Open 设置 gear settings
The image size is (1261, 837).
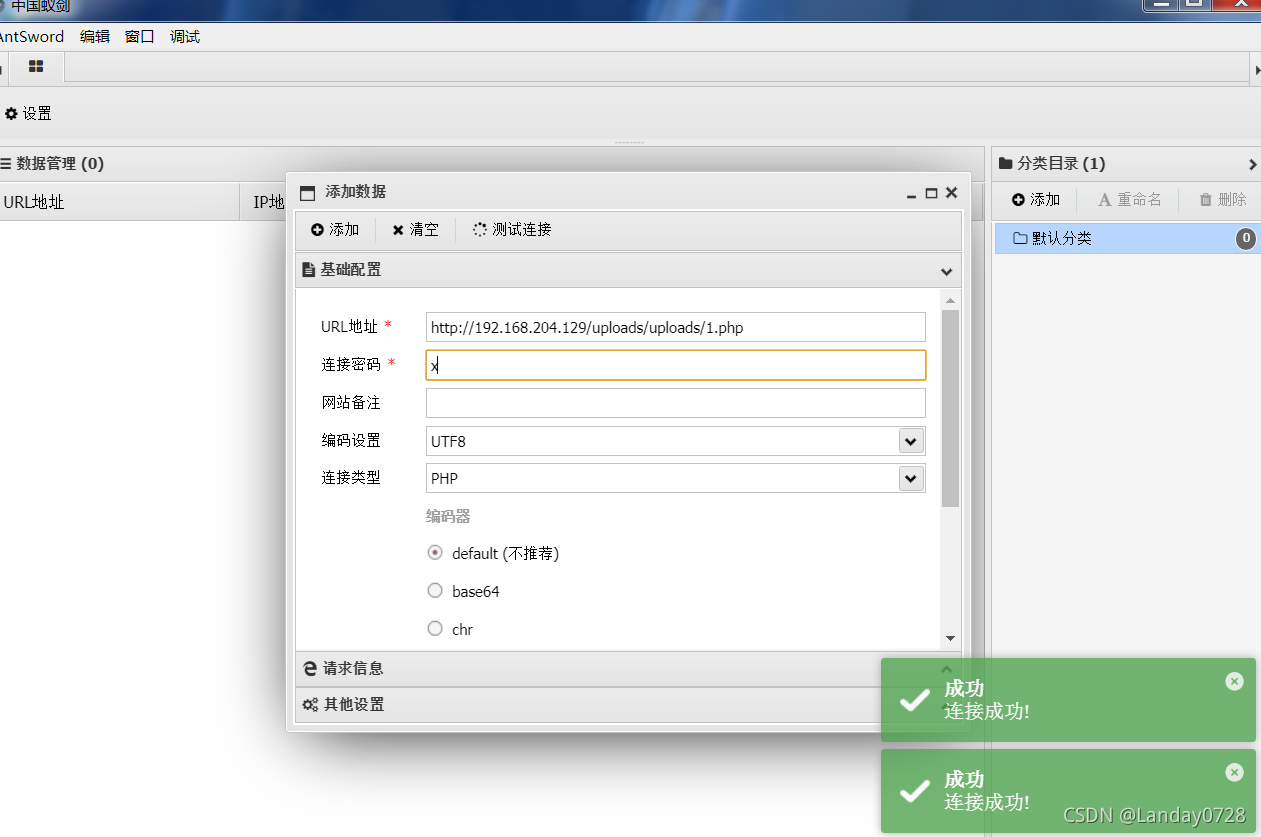(x=28, y=114)
